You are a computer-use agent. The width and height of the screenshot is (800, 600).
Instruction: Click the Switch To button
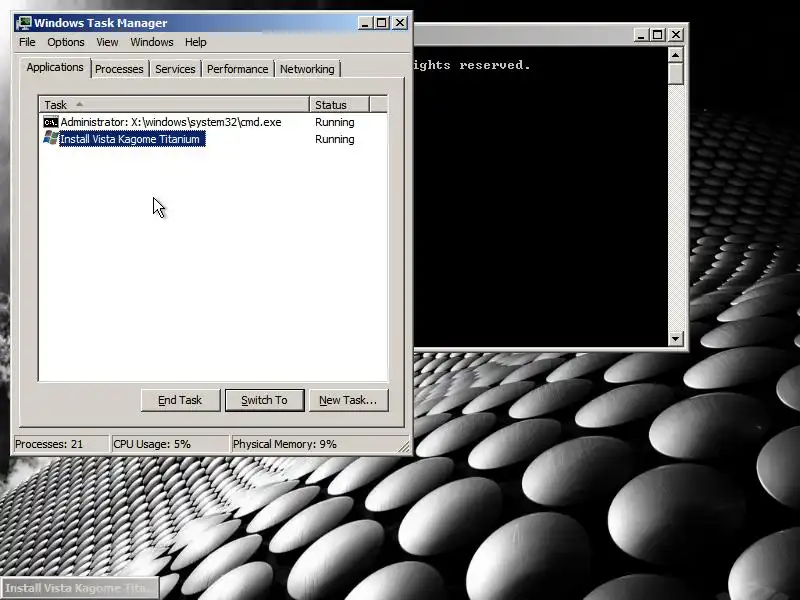[x=264, y=400]
